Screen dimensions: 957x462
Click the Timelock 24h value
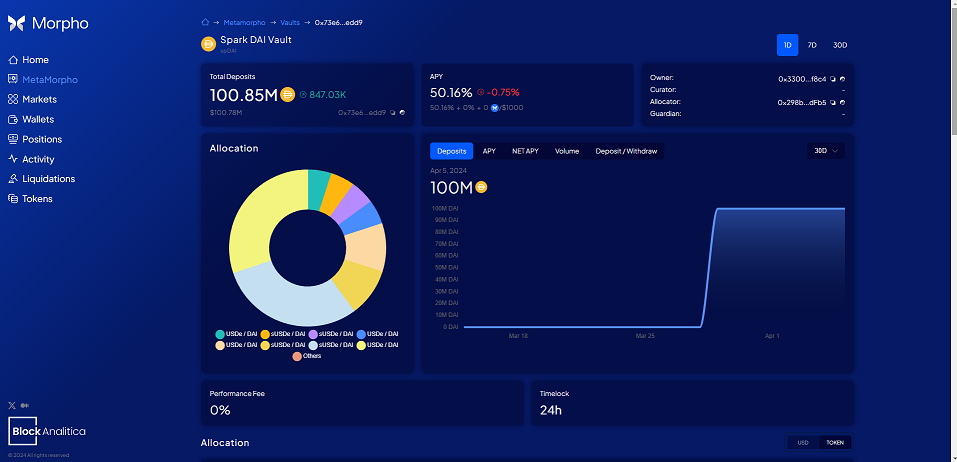[x=551, y=410]
